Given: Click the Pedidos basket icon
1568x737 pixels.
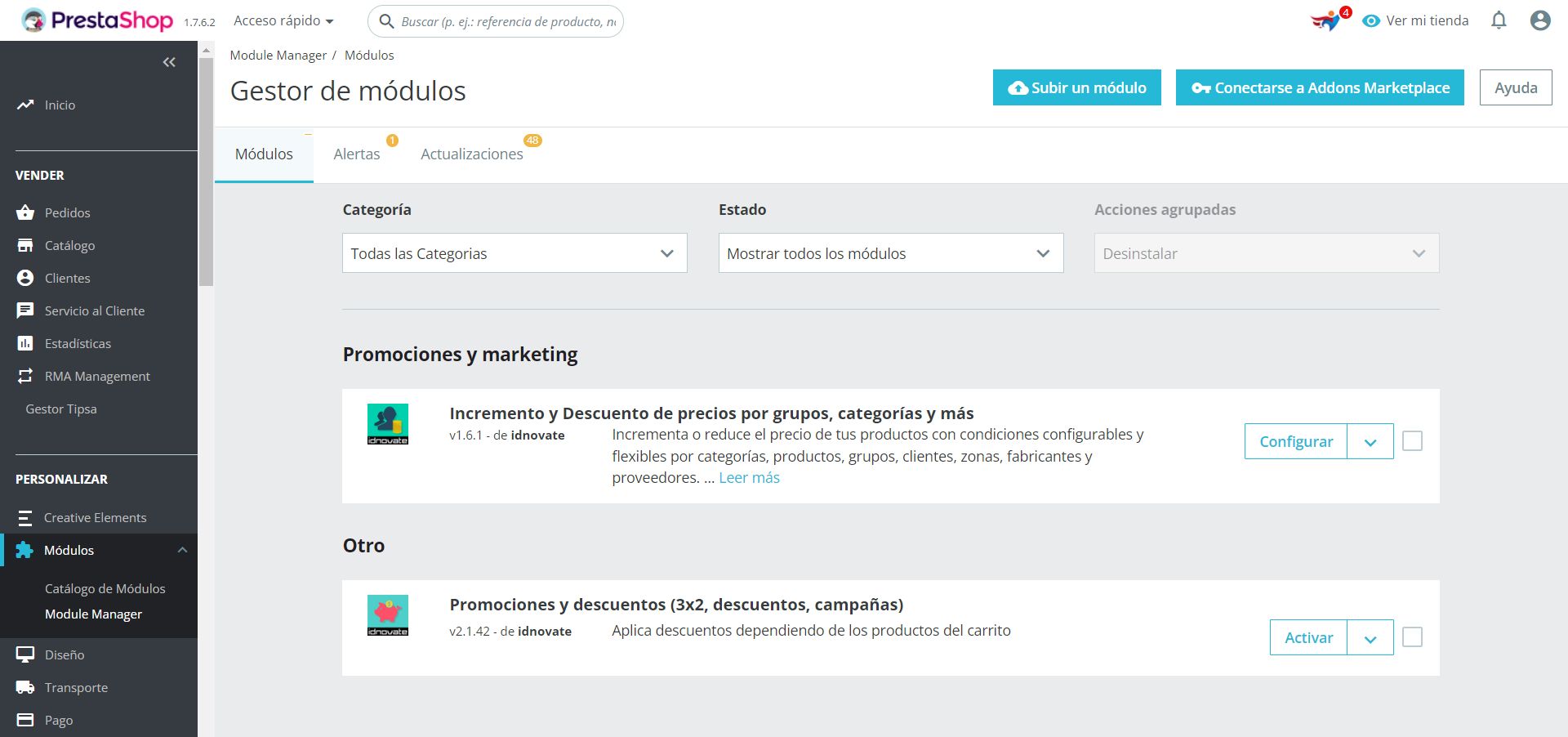Looking at the screenshot, I should [25, 212].
